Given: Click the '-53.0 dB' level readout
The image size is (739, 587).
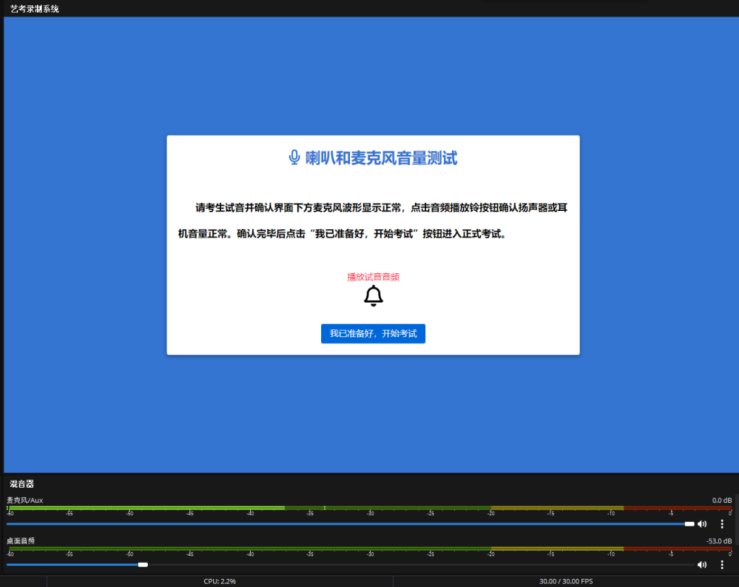Looking at the screenshot, I should coord(719,541).
